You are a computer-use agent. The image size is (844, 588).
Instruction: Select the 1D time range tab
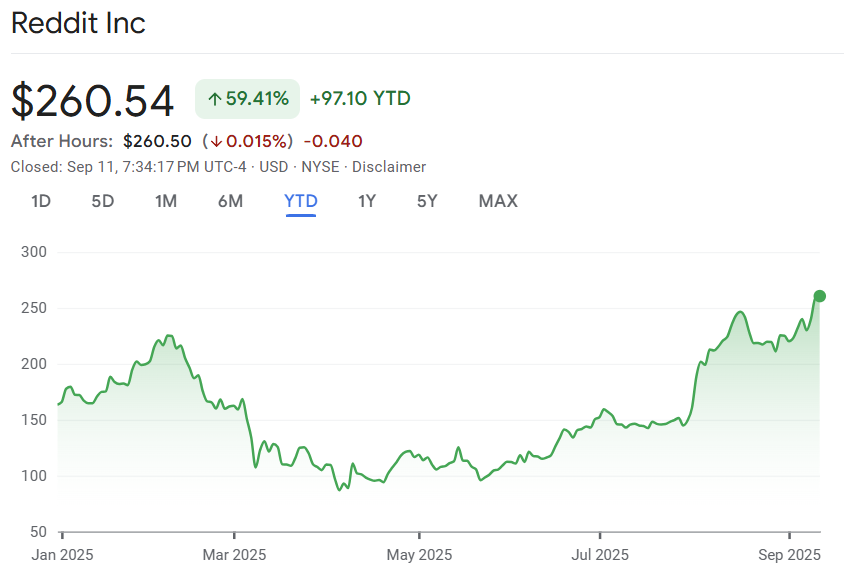click(x=41, y=201)
